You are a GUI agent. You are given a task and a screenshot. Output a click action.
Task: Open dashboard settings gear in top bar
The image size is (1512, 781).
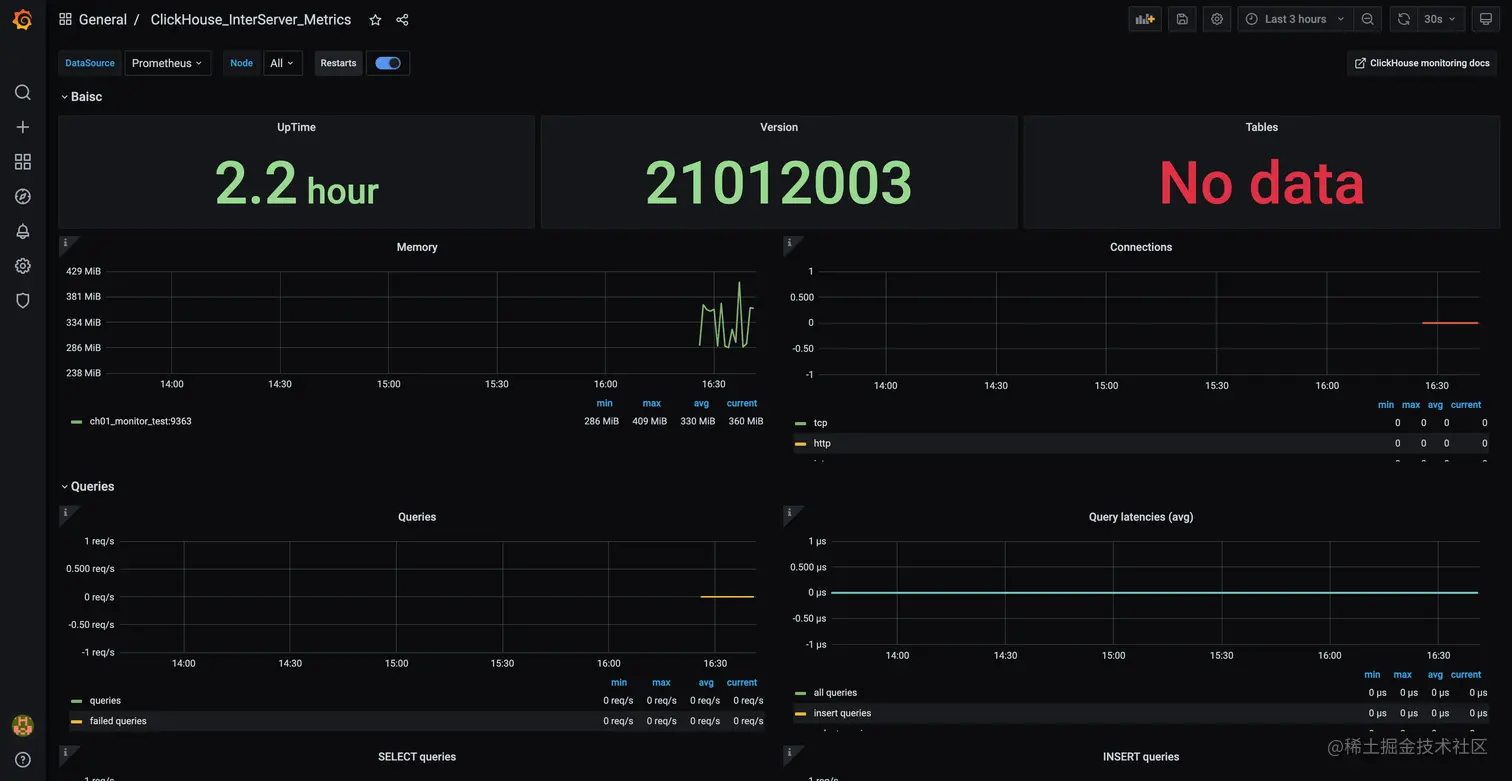(x=1217, y=19)
